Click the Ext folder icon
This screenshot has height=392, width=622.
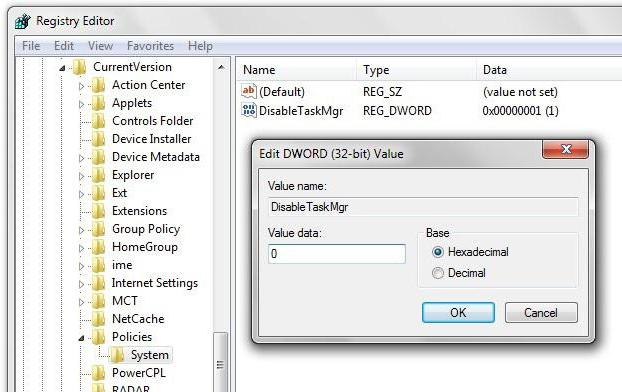(x=98, y=193)
